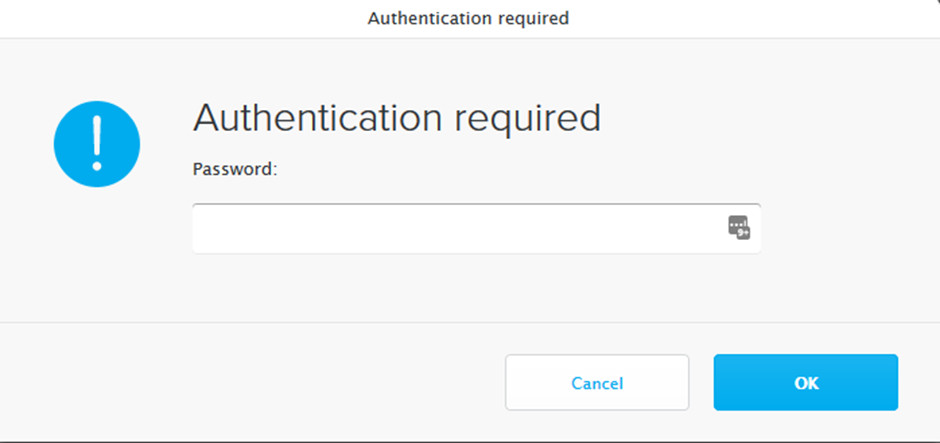Choose the white Cancel button beside OK
Viewport: 940px width, 443px height.
597,382
